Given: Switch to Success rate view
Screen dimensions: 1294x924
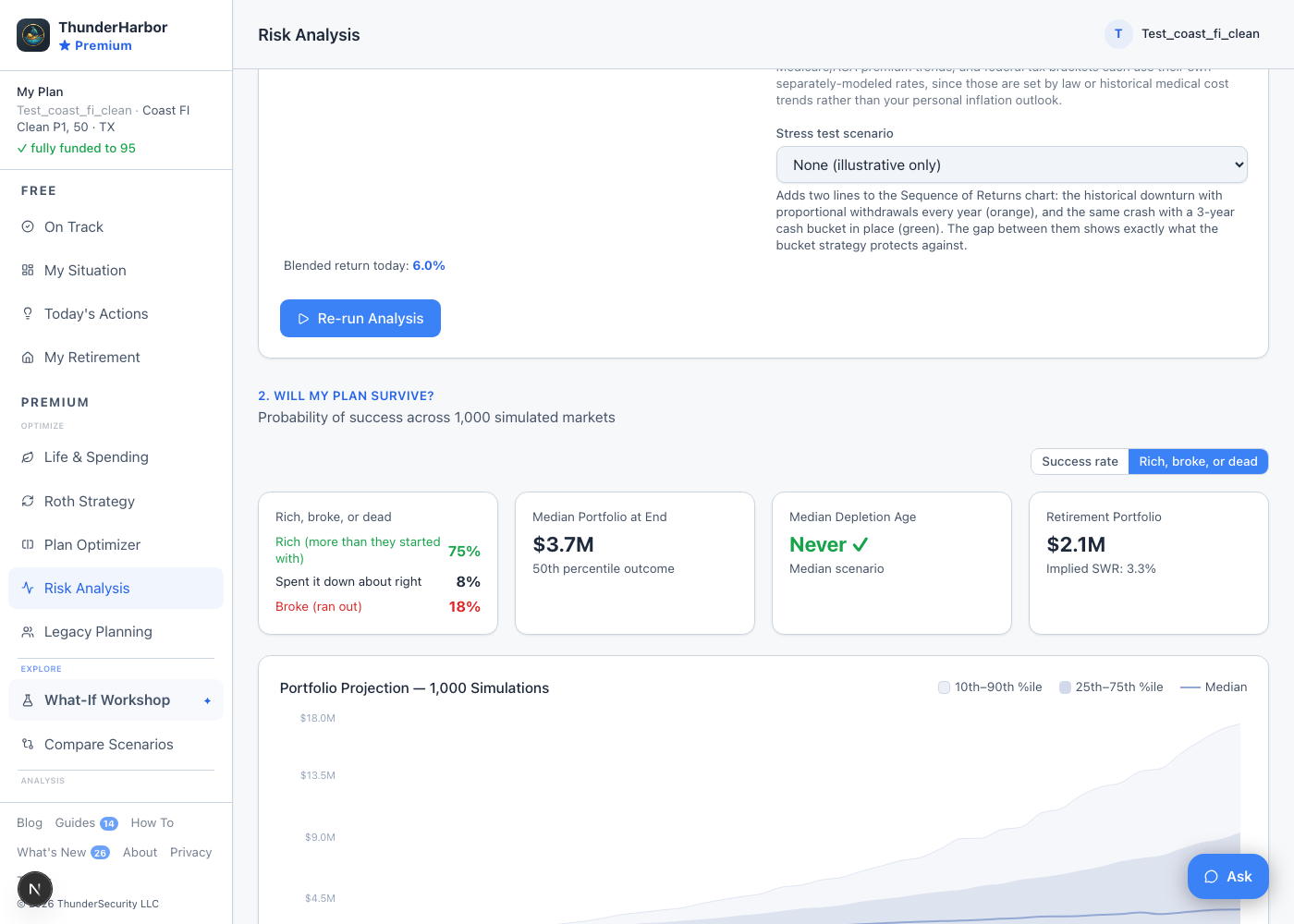Looking at the screenshot, I should pyautogui.click(x=1080, y=461).
